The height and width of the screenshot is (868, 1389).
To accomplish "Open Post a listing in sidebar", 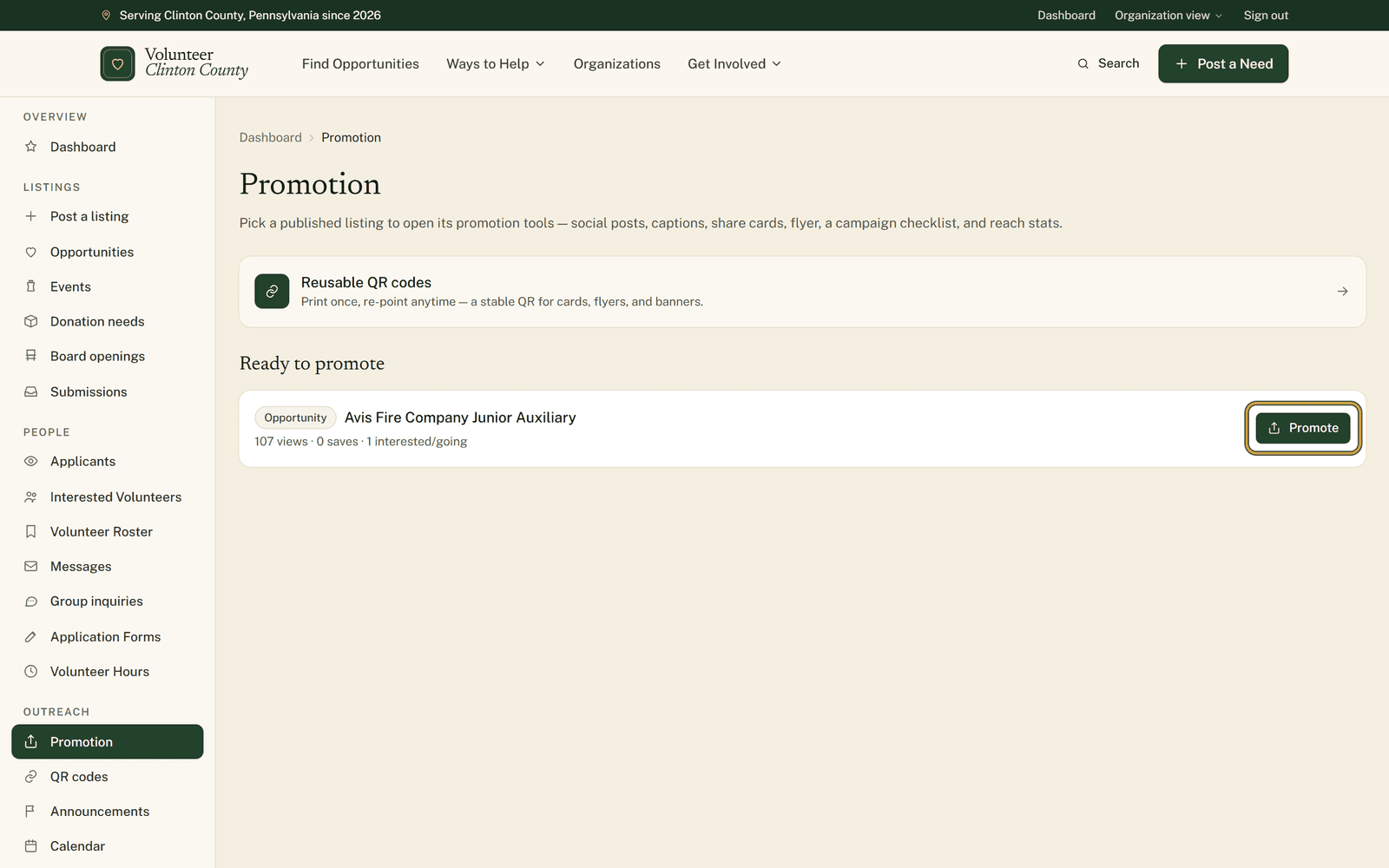I will pyautogui.click(x=108, y=216).
